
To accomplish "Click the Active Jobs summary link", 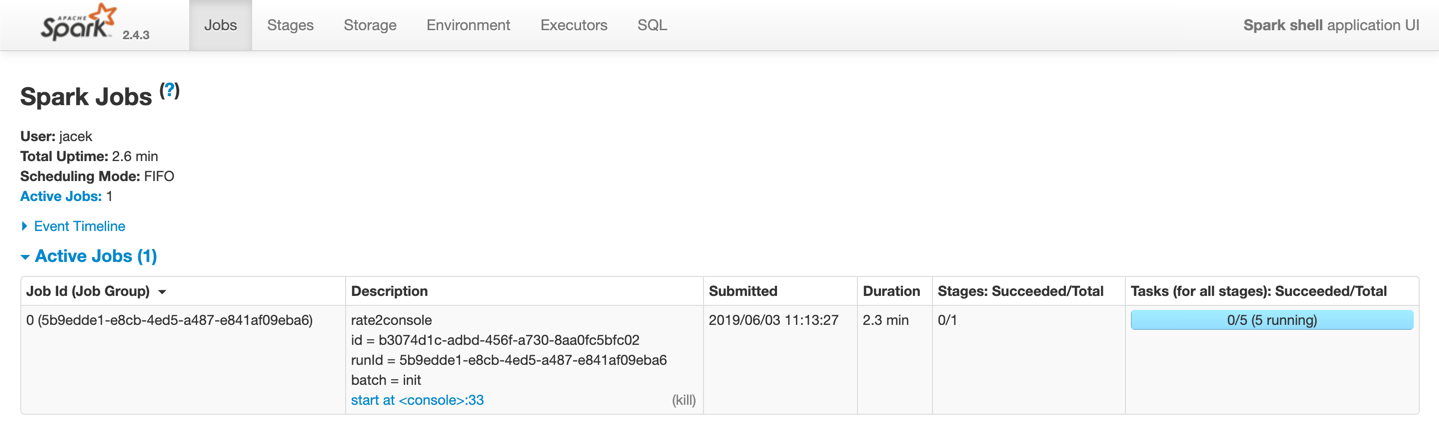I will point(60,196).
